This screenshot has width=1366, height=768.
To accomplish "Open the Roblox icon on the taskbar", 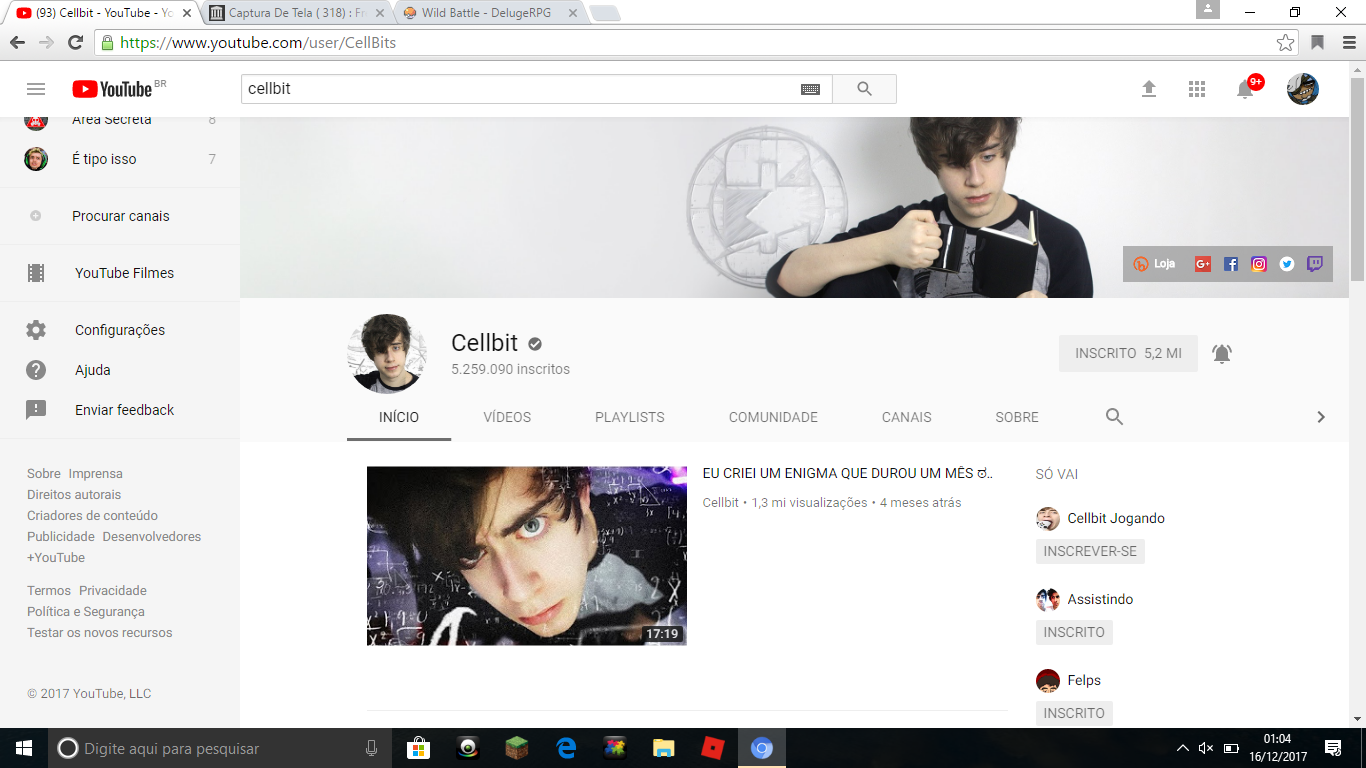I will pos(712,748).
